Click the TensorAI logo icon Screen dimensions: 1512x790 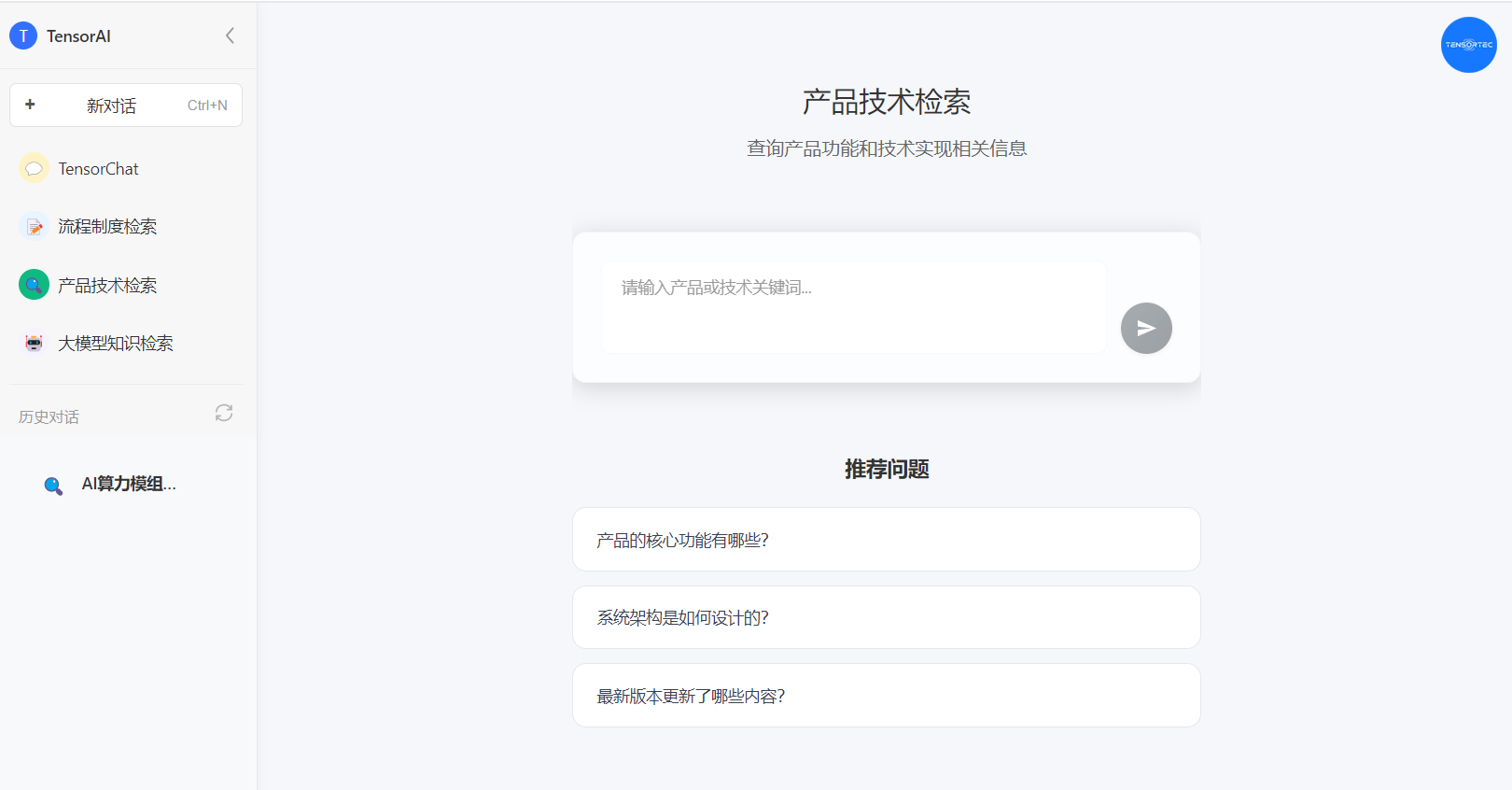point(23,35)
